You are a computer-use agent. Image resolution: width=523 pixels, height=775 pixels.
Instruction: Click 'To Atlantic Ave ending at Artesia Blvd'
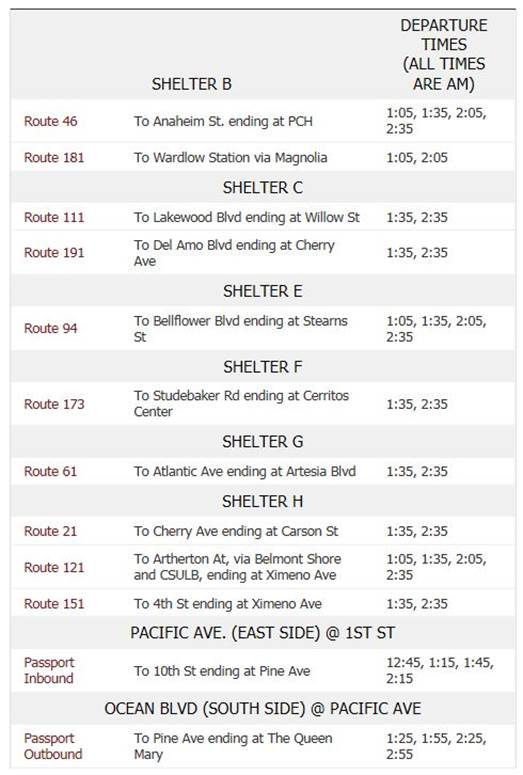pos(245,472)
